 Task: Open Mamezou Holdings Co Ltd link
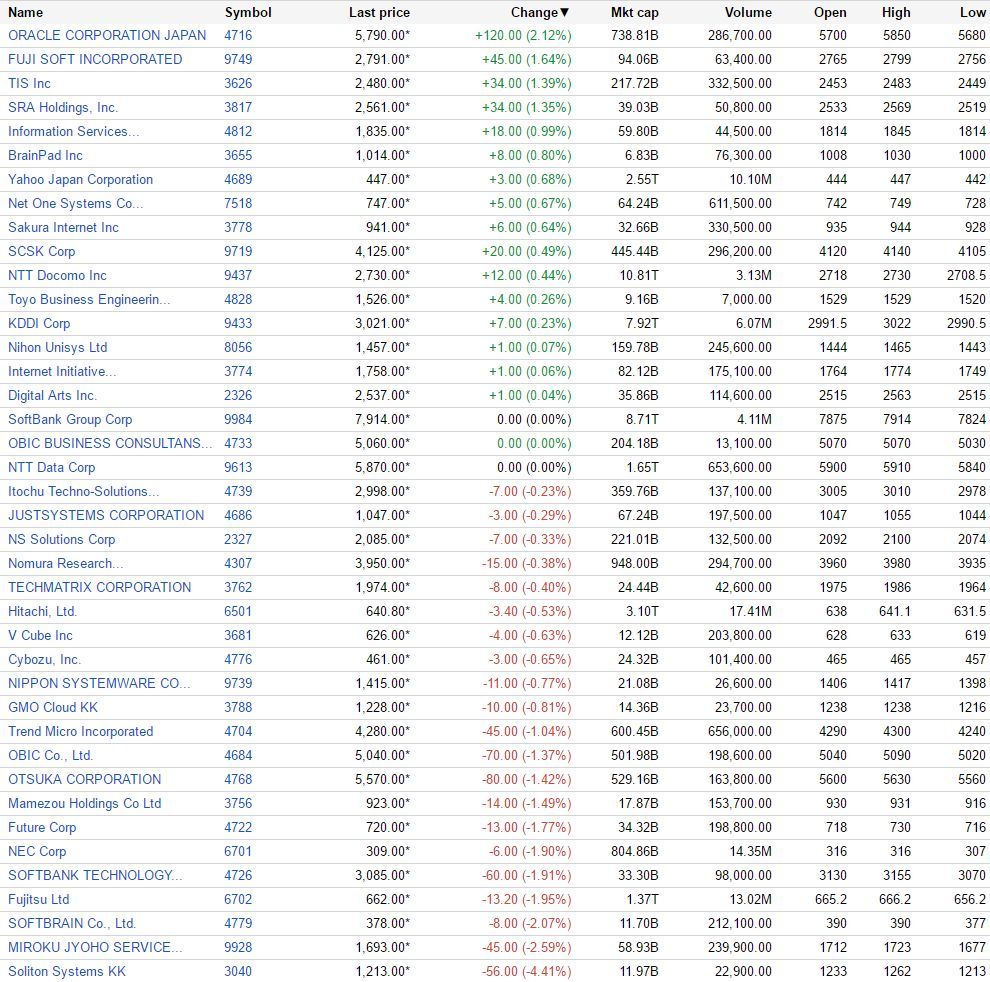[85, 803]
